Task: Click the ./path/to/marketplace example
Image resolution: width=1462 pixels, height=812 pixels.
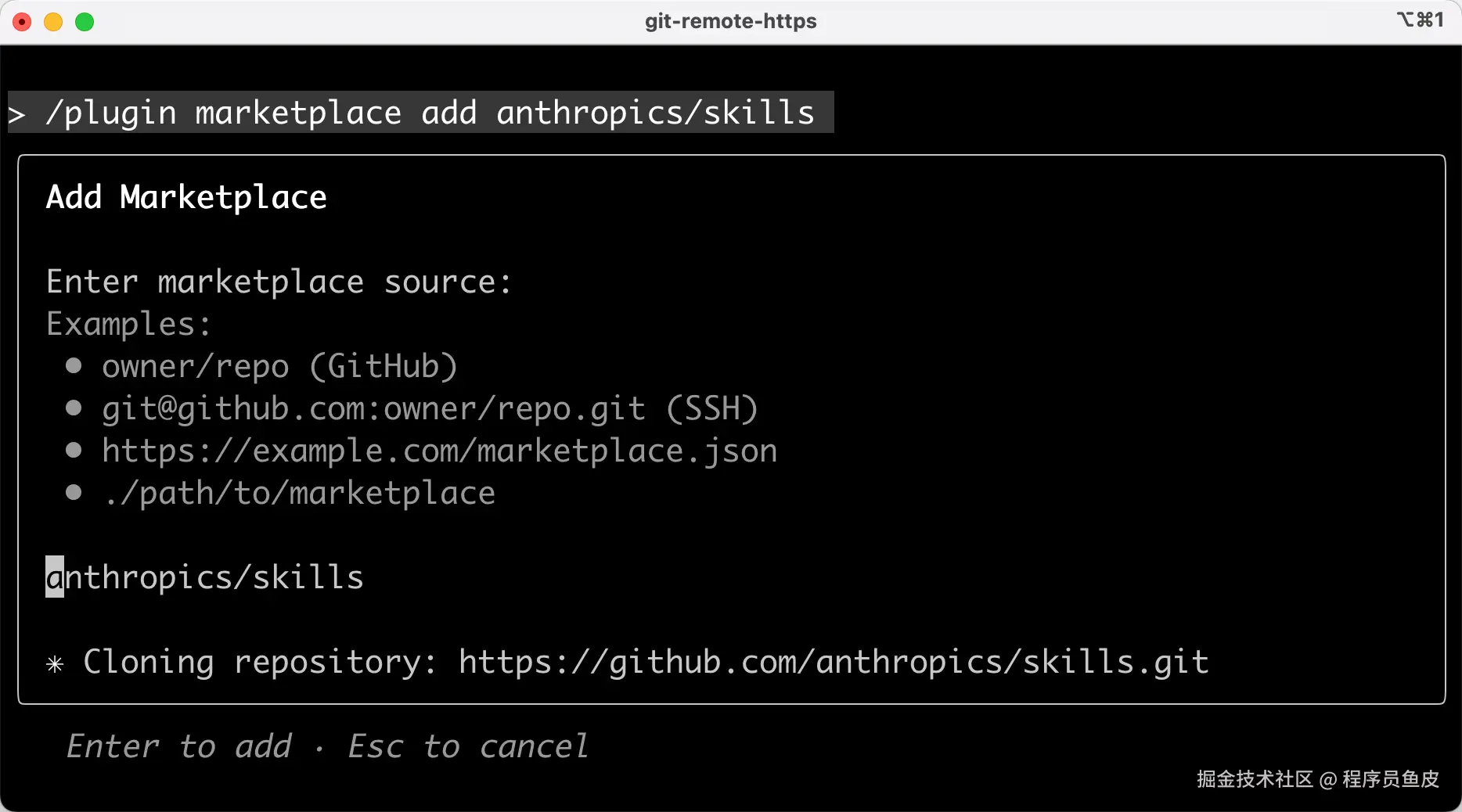Action: [x=299, y=493]
